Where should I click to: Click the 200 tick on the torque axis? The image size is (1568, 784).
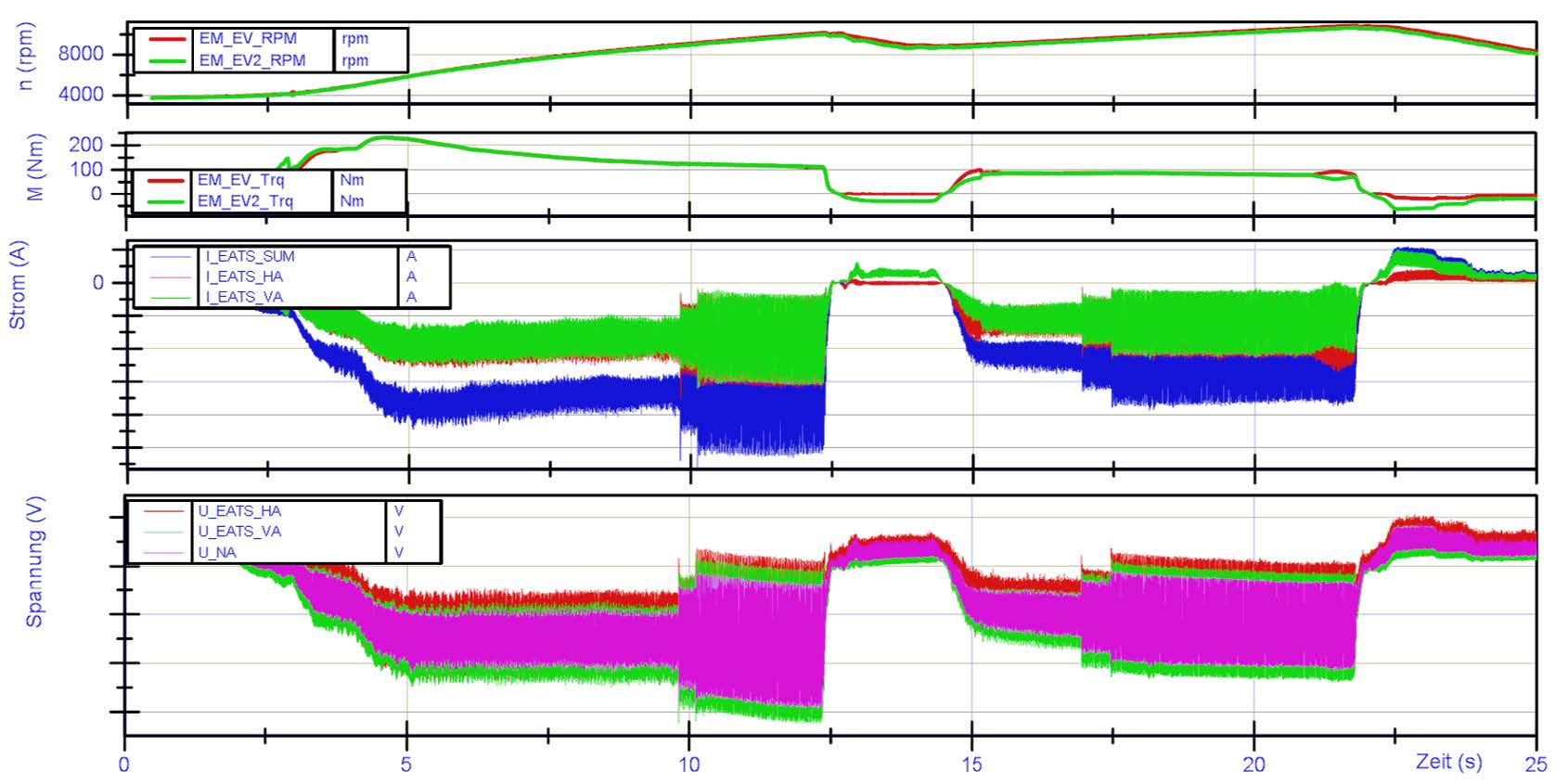86,145
